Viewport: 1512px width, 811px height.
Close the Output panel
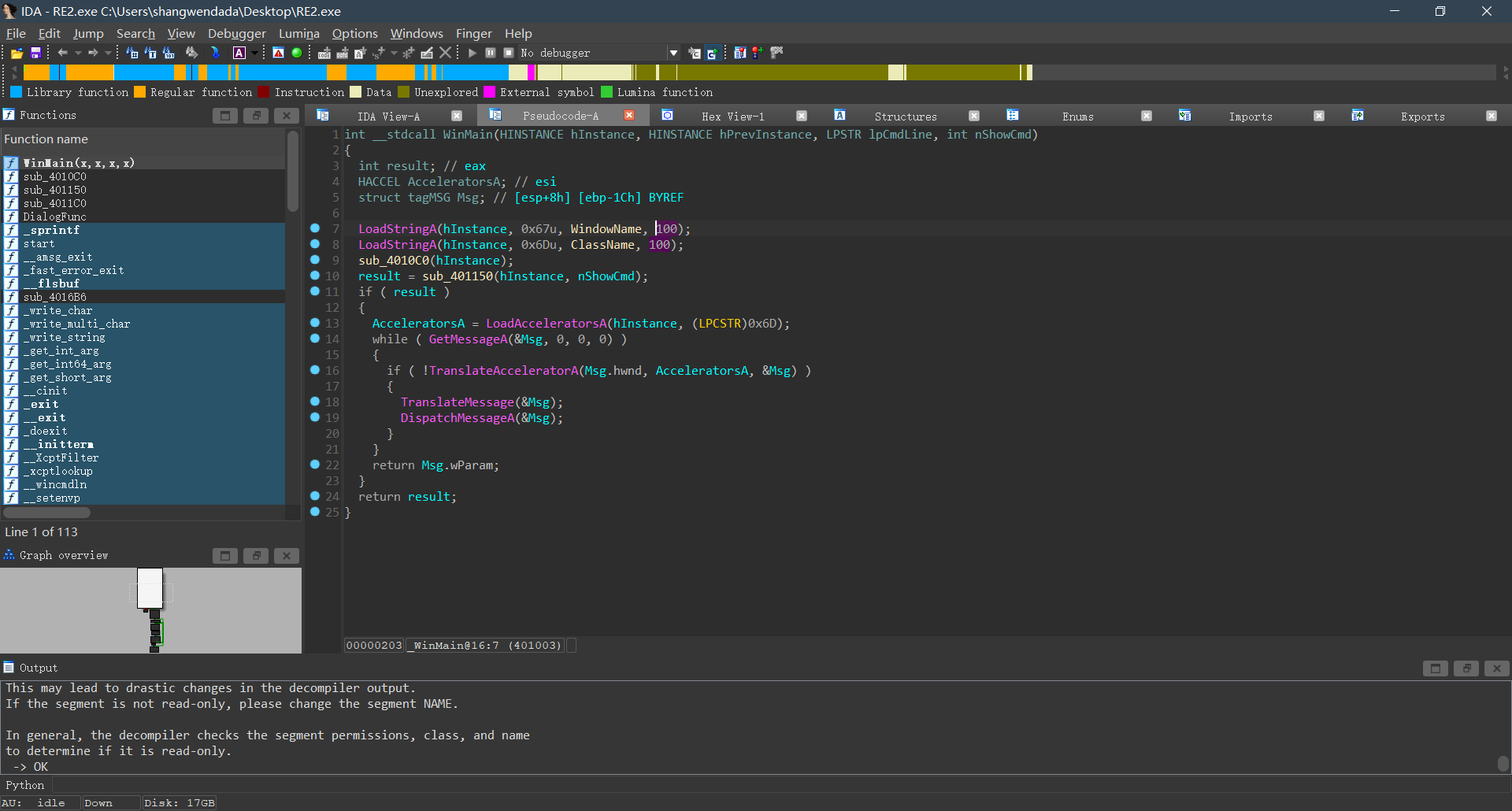pos(1497,668)
